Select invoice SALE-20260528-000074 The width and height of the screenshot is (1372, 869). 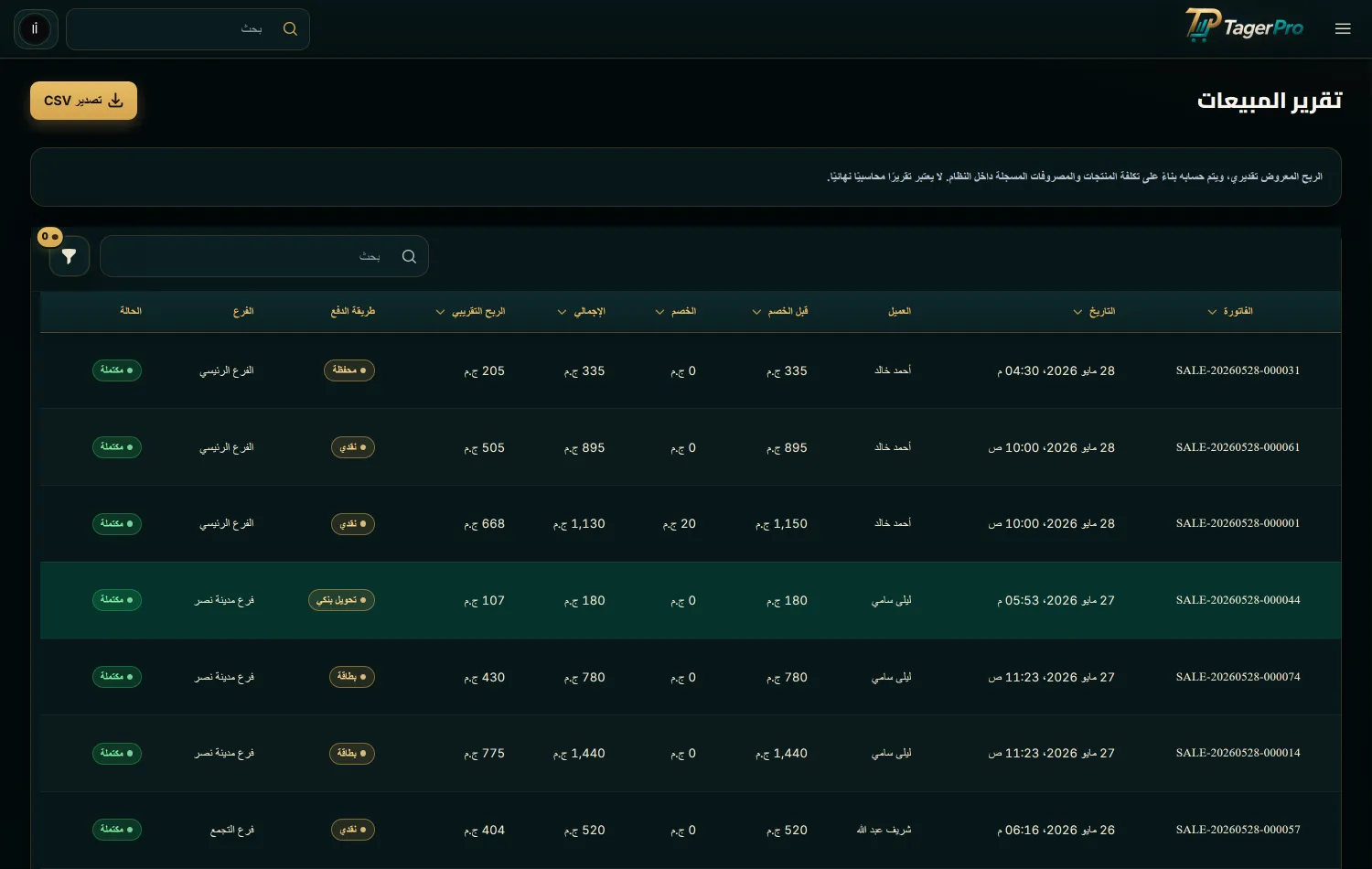pos(1238,677)
